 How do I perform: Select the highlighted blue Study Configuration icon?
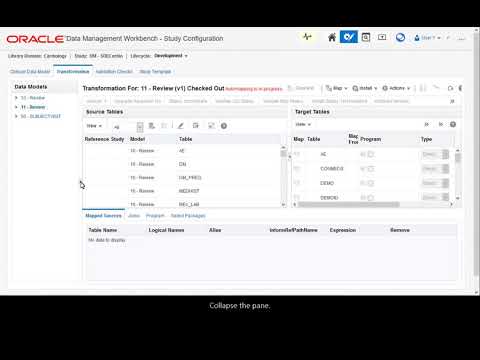pyautogui.click(x=349, y=37)
